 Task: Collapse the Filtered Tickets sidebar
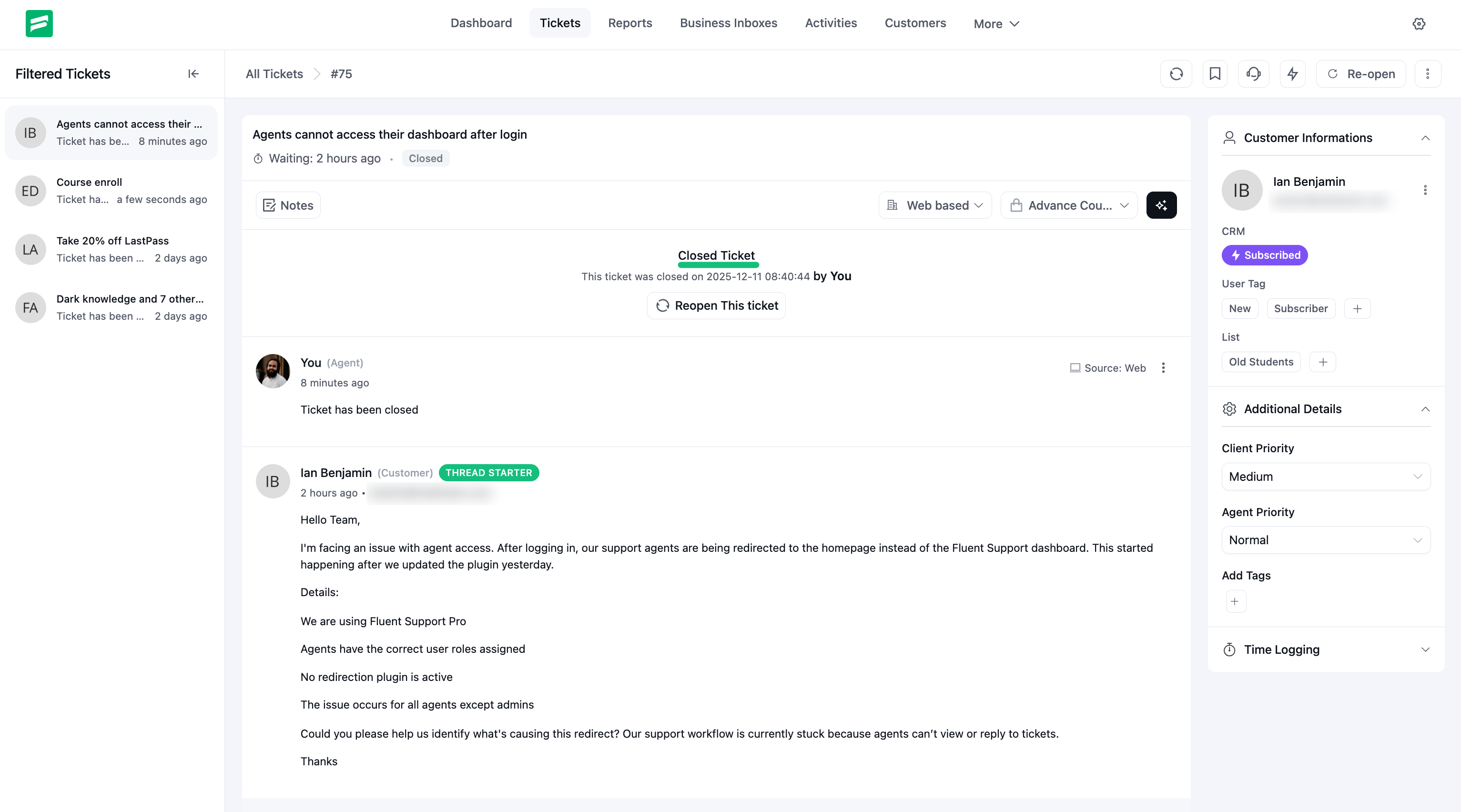pos(193,74)
